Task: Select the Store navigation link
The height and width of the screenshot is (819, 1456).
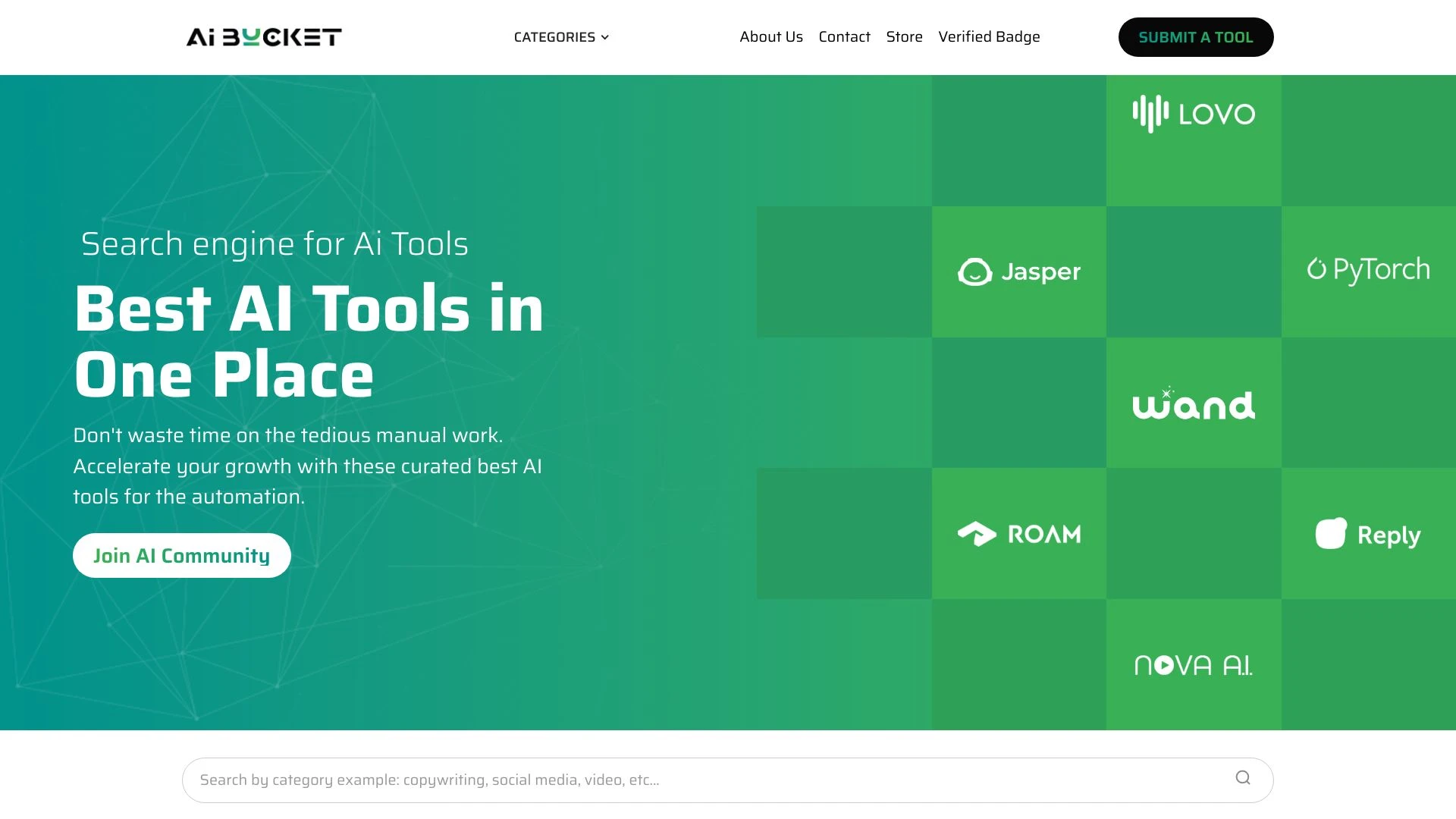Action: 904,37
